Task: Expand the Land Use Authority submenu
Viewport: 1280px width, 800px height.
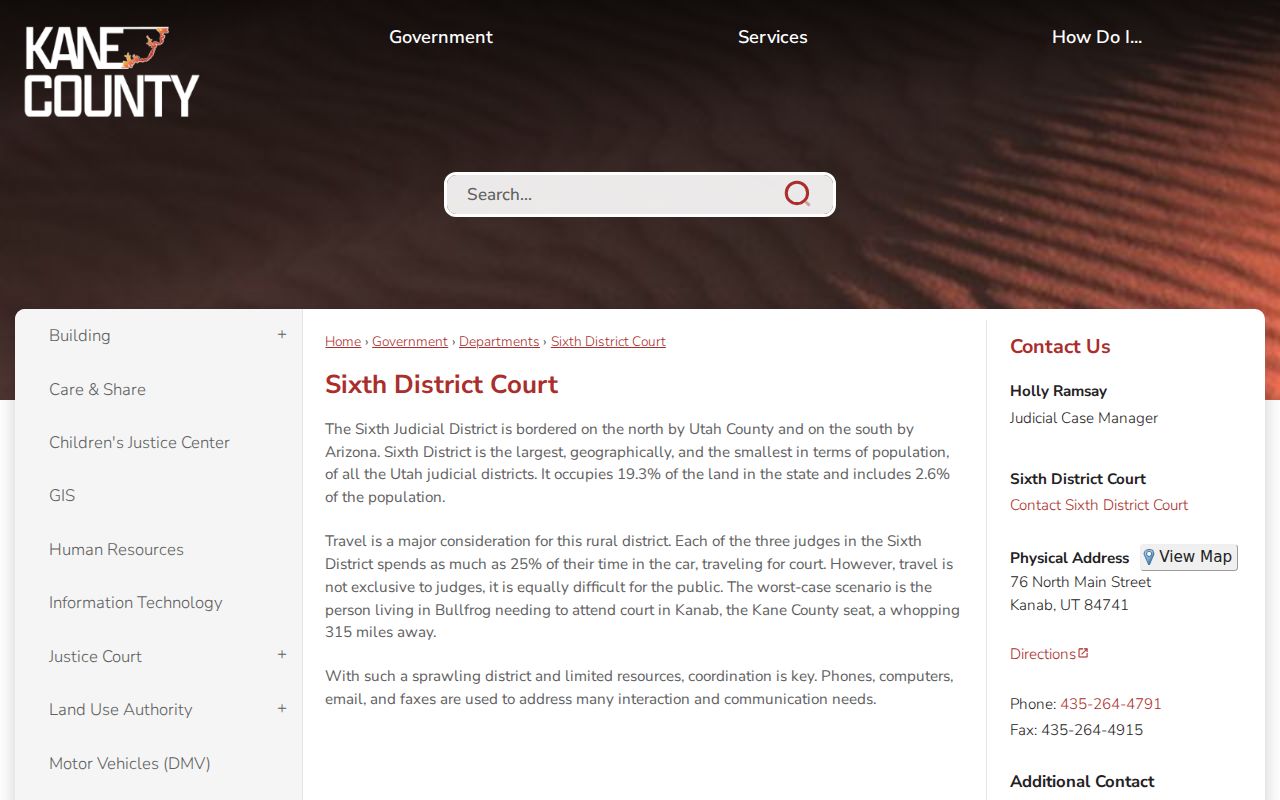Action: coord(282,709)
